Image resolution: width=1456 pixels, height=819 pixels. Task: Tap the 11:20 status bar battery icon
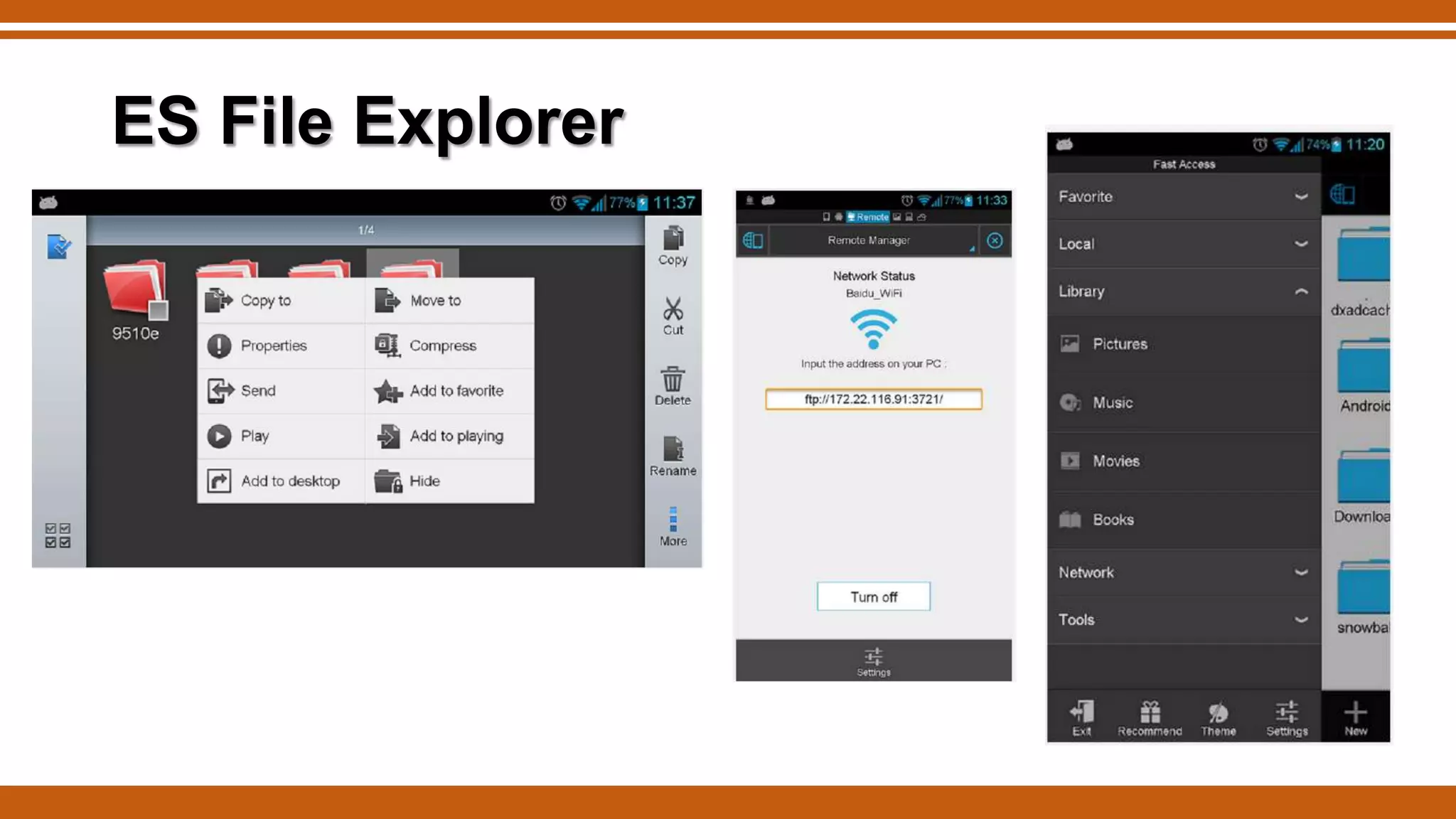coord(1336,145)
